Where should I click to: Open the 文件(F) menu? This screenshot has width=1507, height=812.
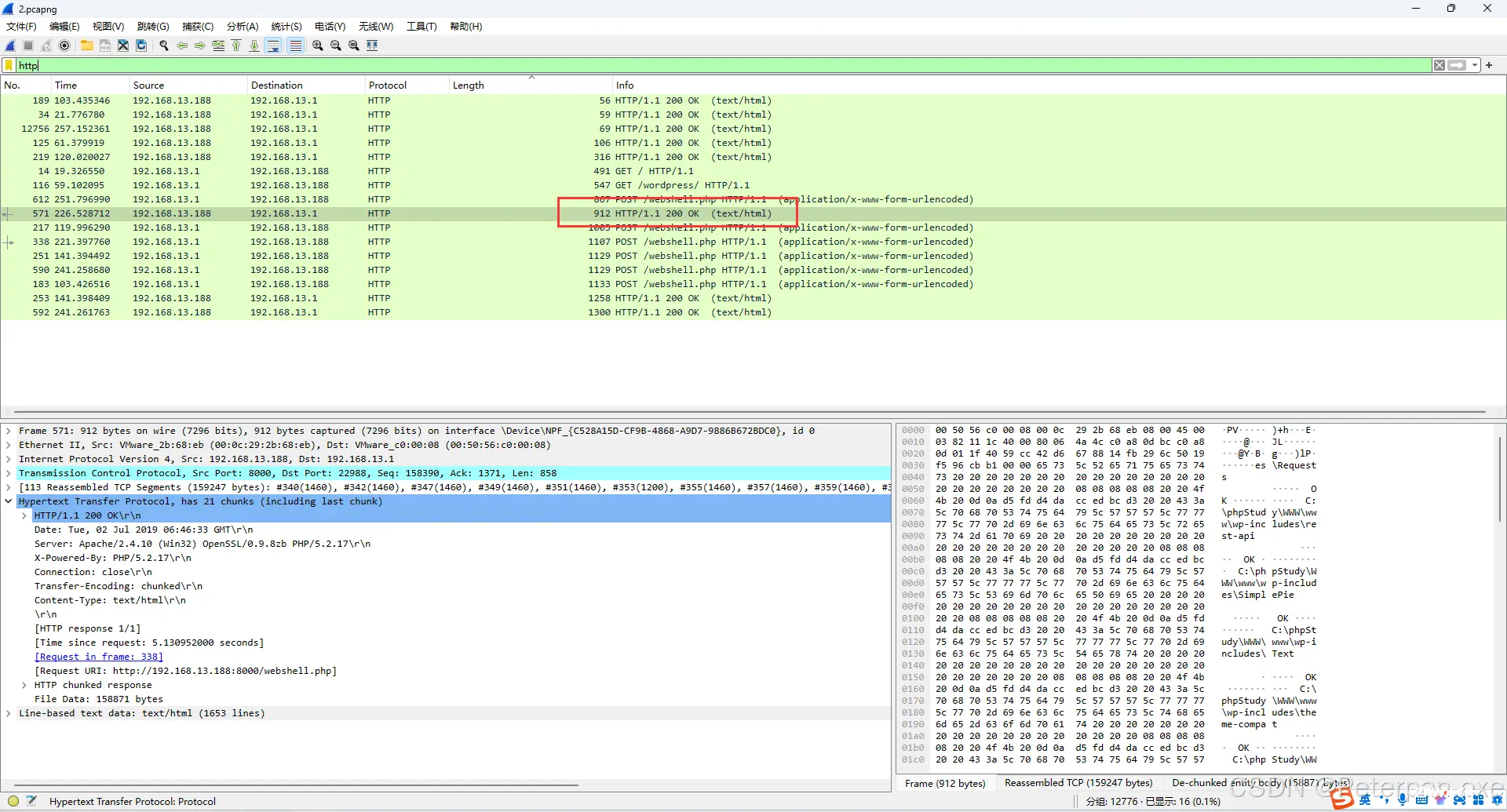pyautogui.click(x=21, y=27)
